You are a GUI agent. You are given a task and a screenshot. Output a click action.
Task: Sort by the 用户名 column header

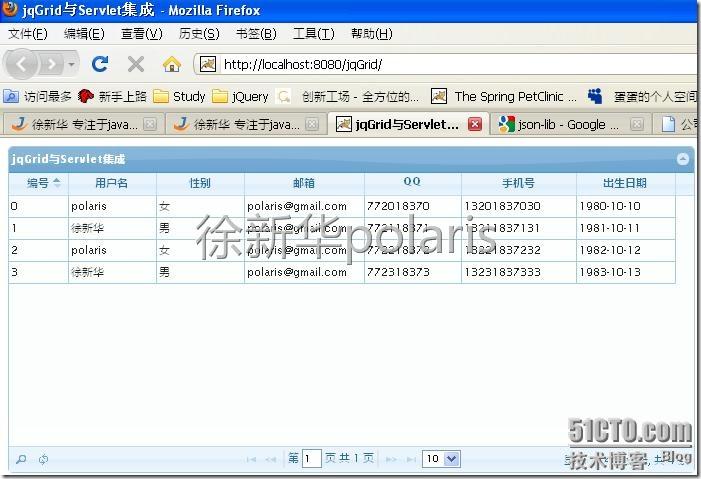pyautogui.click(x=112, y=183)
